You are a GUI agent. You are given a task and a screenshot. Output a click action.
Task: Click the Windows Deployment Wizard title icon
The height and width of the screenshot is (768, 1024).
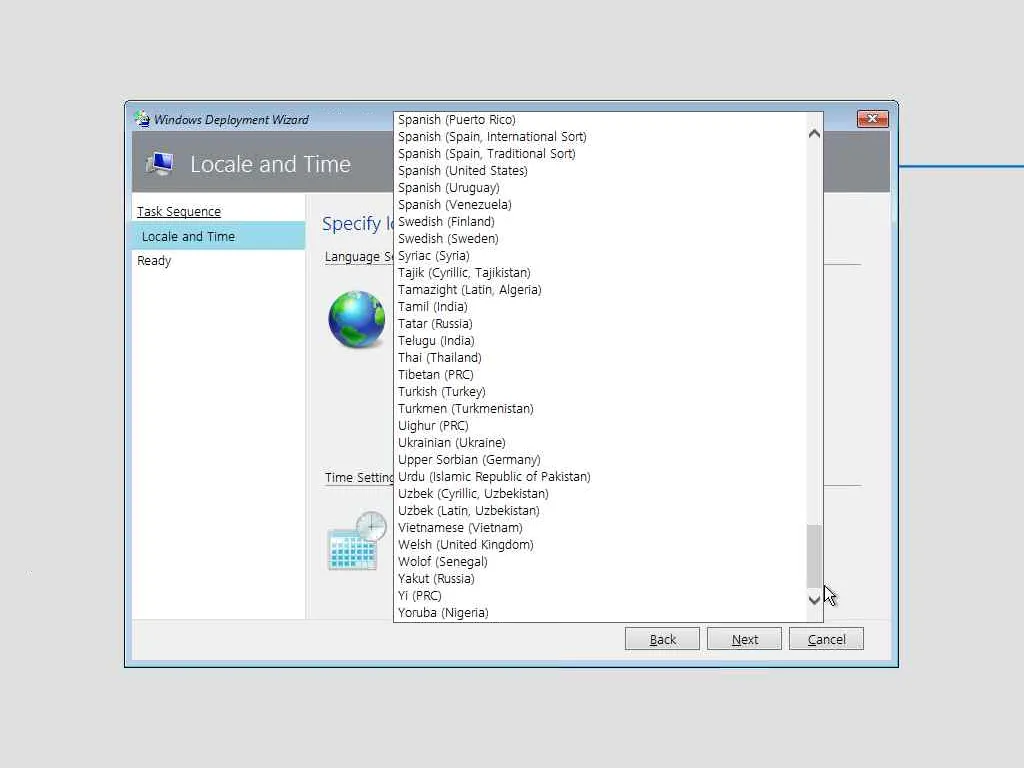pyautogui.click(x=142, y=119)
